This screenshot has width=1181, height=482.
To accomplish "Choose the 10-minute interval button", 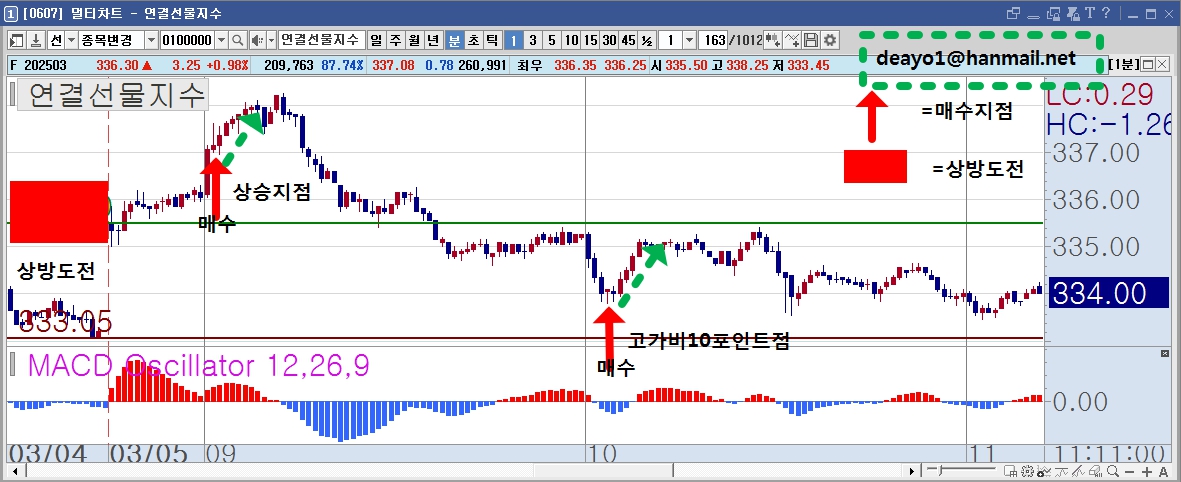I will point(572,40).
